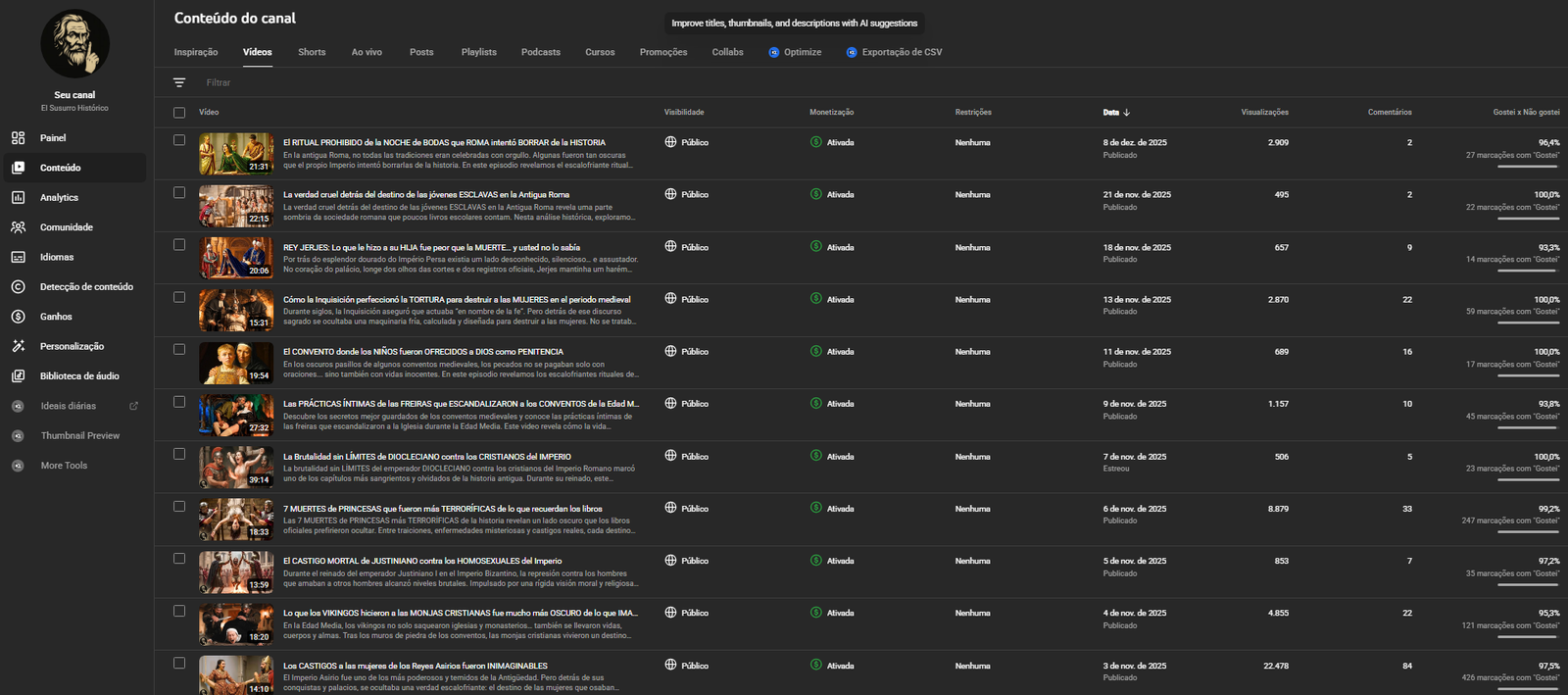Click the Optimize blue icon
The image size is (1568, 695).
click(x=774, y=53)
